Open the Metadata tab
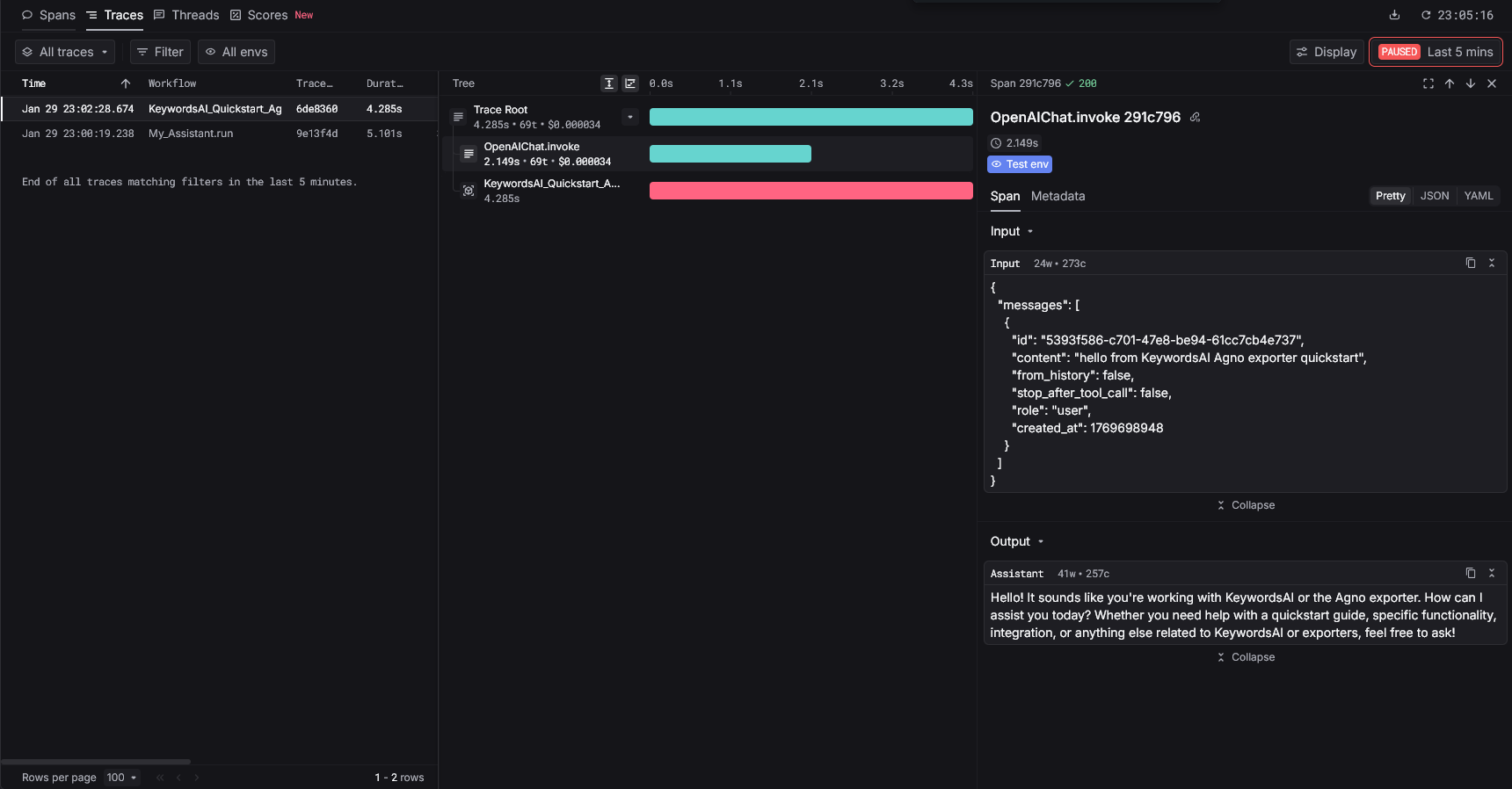The height and width of the screenshot is (789, 1512). (1058, 196)
